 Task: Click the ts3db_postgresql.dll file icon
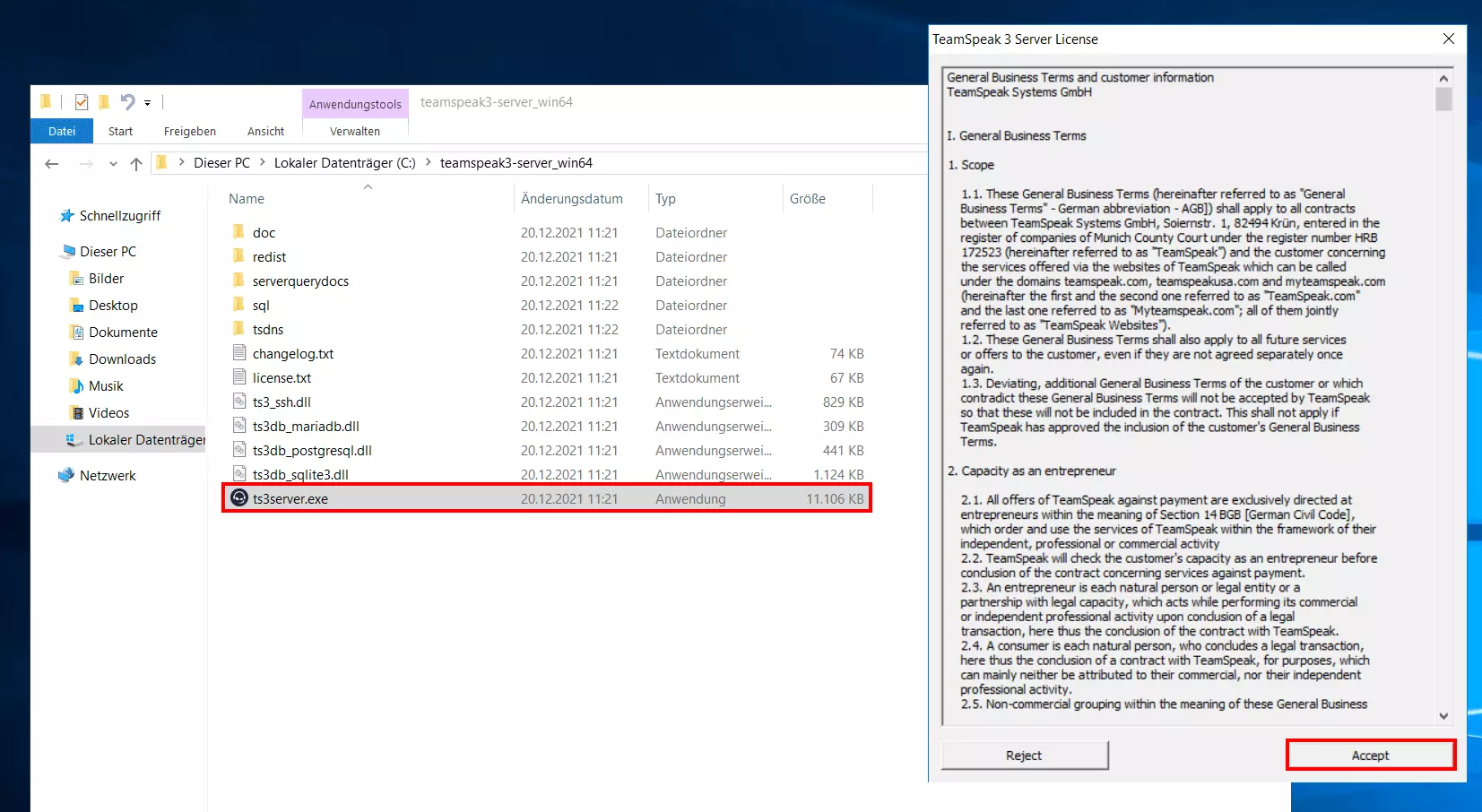pos(239,450)
